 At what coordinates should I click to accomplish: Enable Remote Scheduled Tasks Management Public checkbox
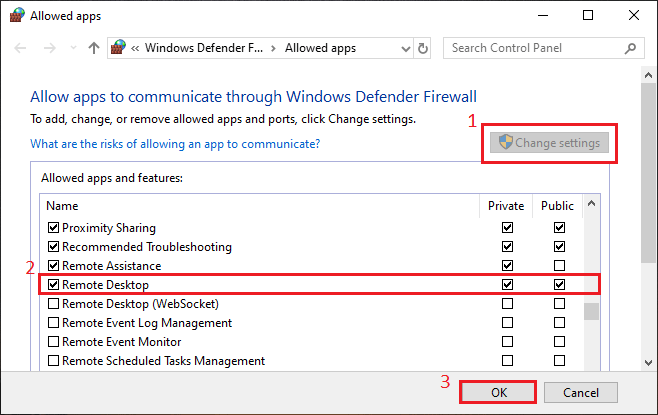coord(559,360)
